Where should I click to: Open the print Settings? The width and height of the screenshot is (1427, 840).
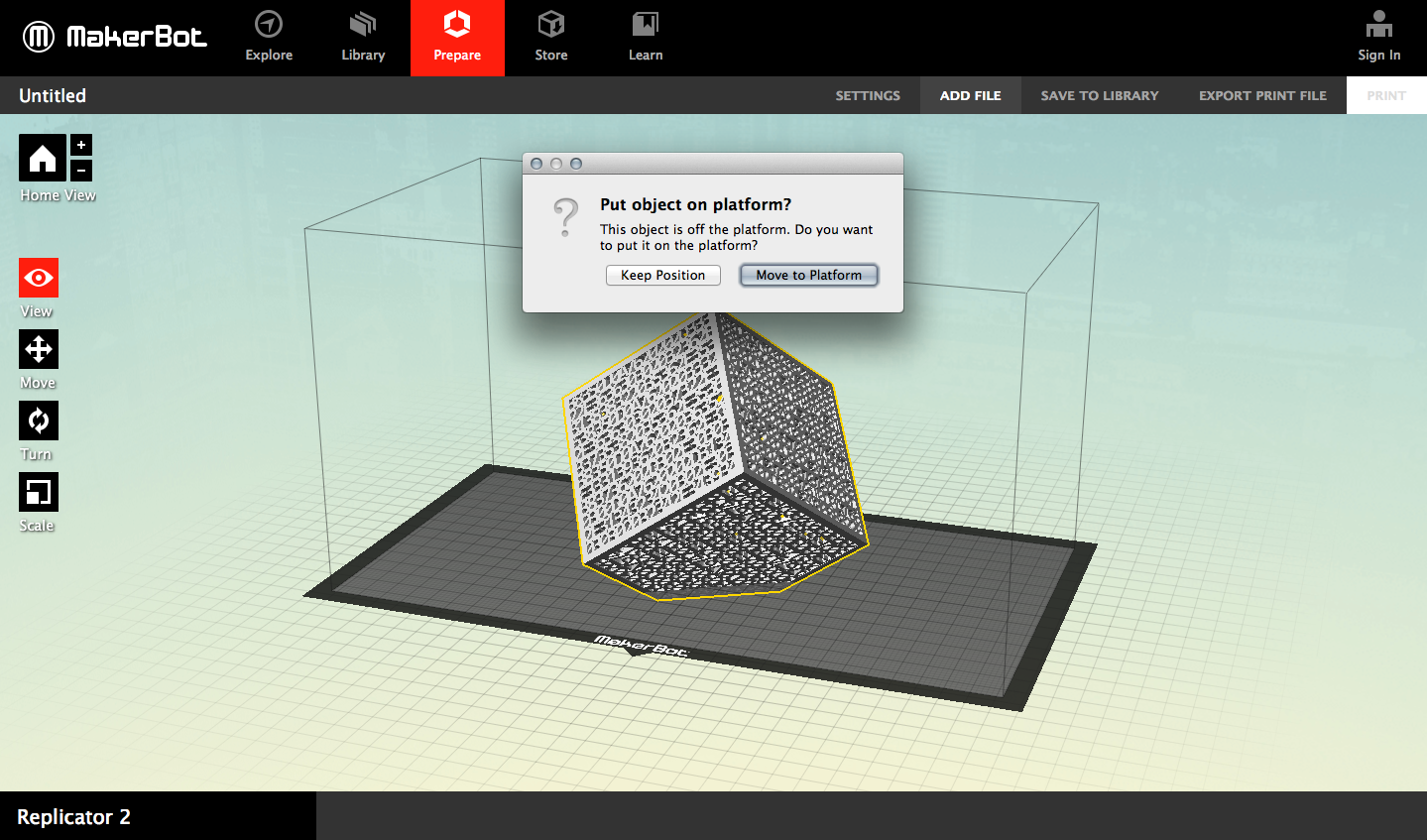point(867,95)
